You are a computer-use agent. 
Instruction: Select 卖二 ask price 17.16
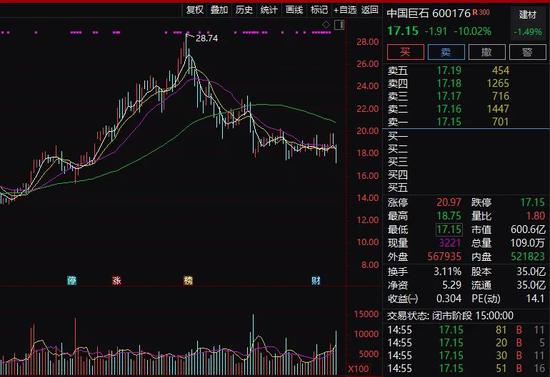[x=449, y=109]
